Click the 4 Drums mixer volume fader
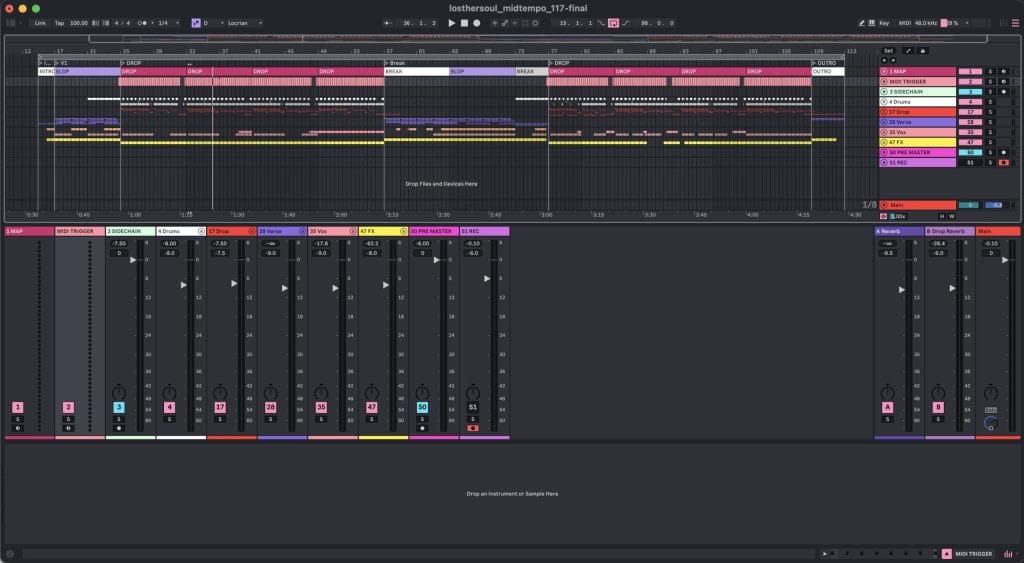This screenshot has width=1024, height=563. tap(183, 285)
